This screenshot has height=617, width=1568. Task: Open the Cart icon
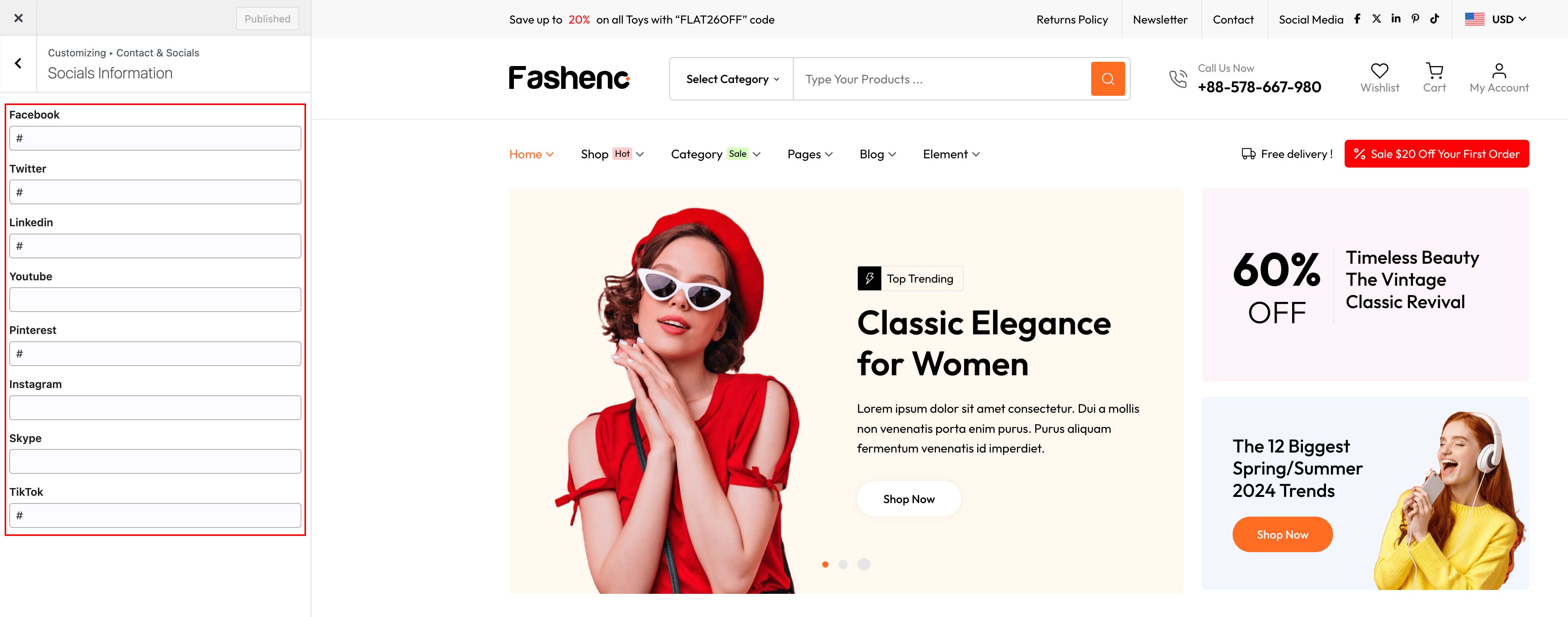click(1435, 71)
